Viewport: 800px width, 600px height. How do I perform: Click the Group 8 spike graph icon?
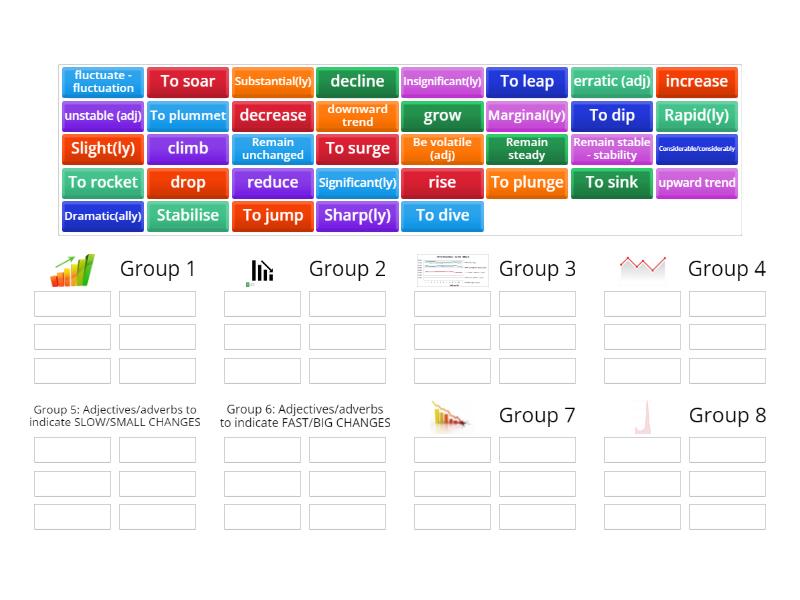[643, 414]
